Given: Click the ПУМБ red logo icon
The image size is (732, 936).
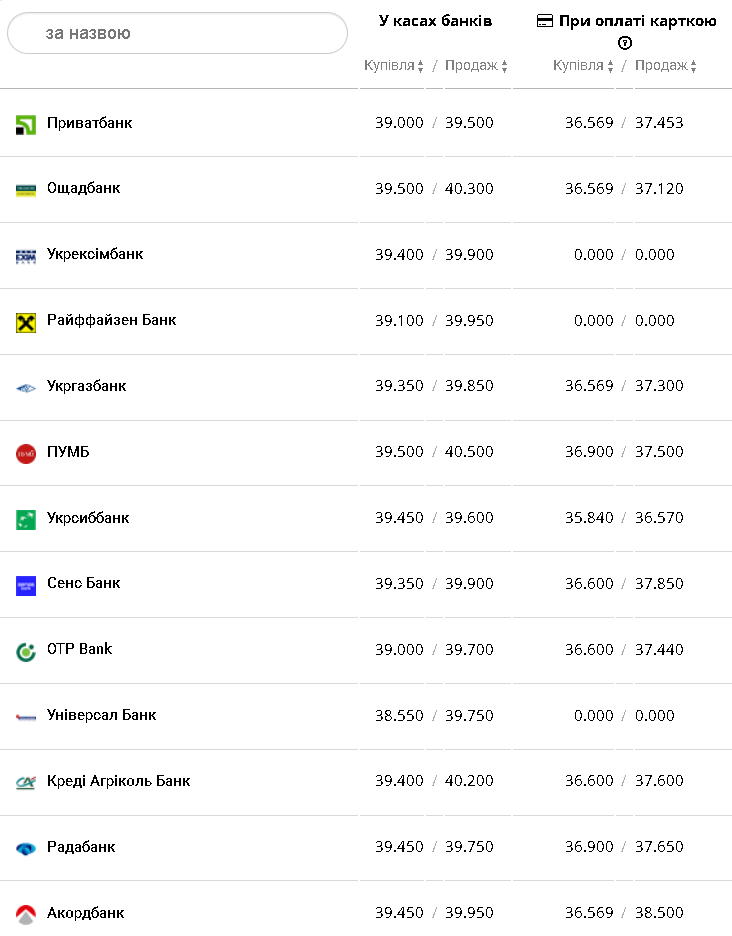Looking at the screenshot, I should tap(26, 454).
